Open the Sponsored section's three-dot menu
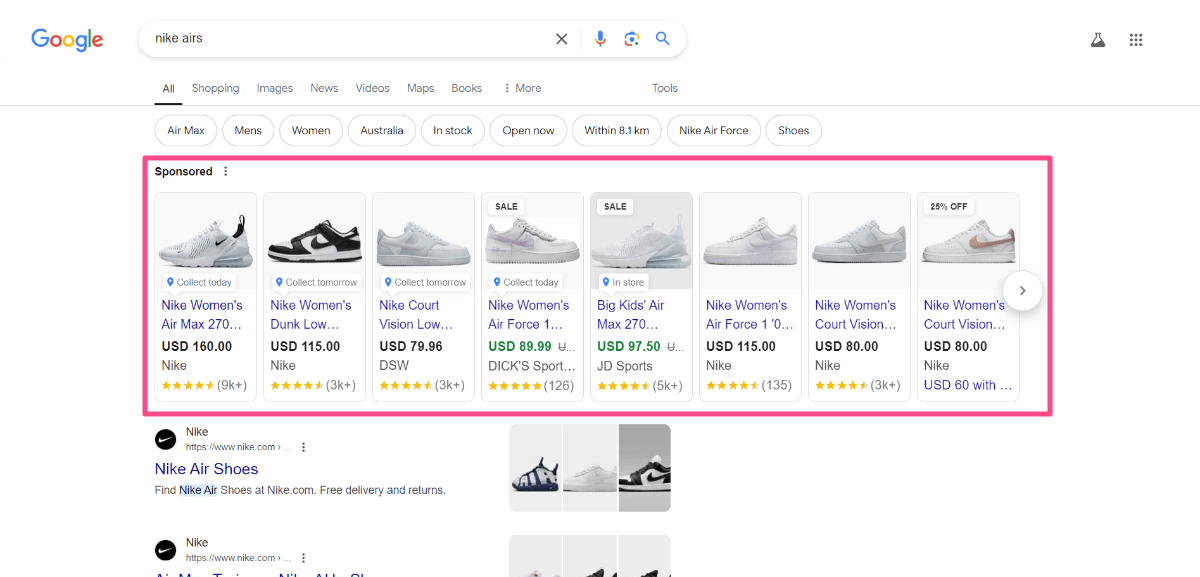This screenshot has width=1200, height=577. (226, 171)
